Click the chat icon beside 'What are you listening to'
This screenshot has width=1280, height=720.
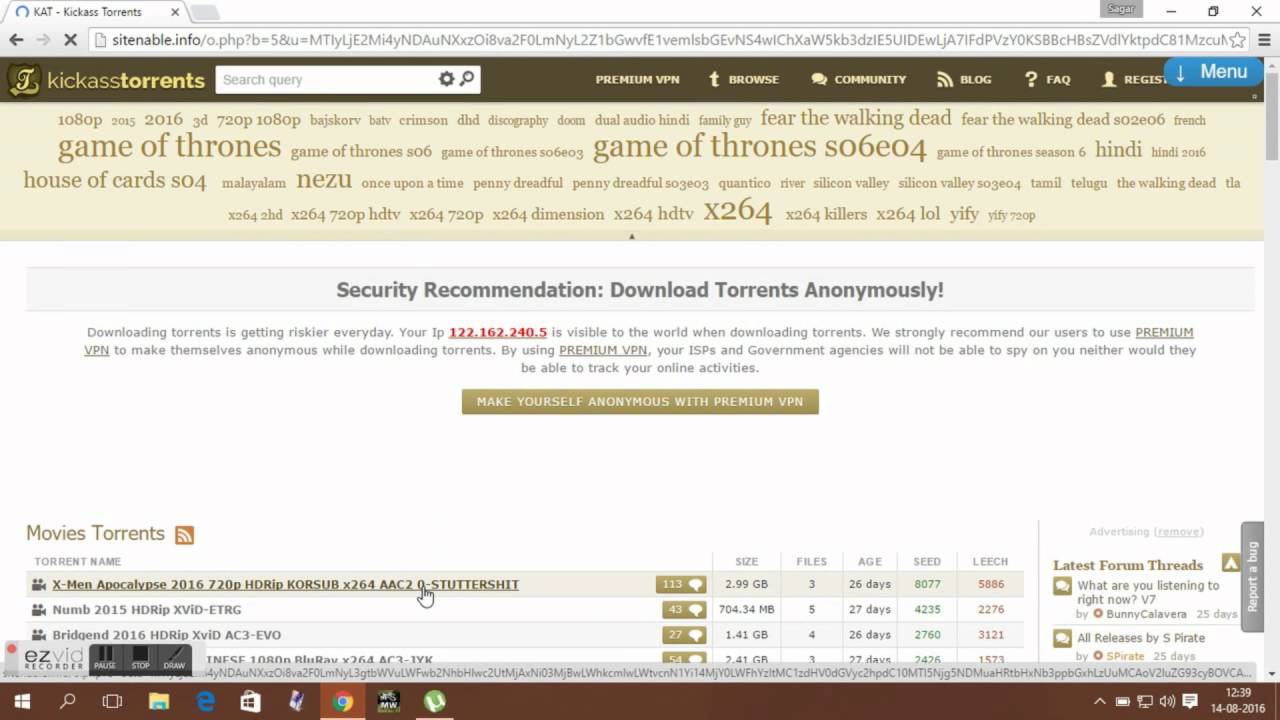pos(1062,587)
